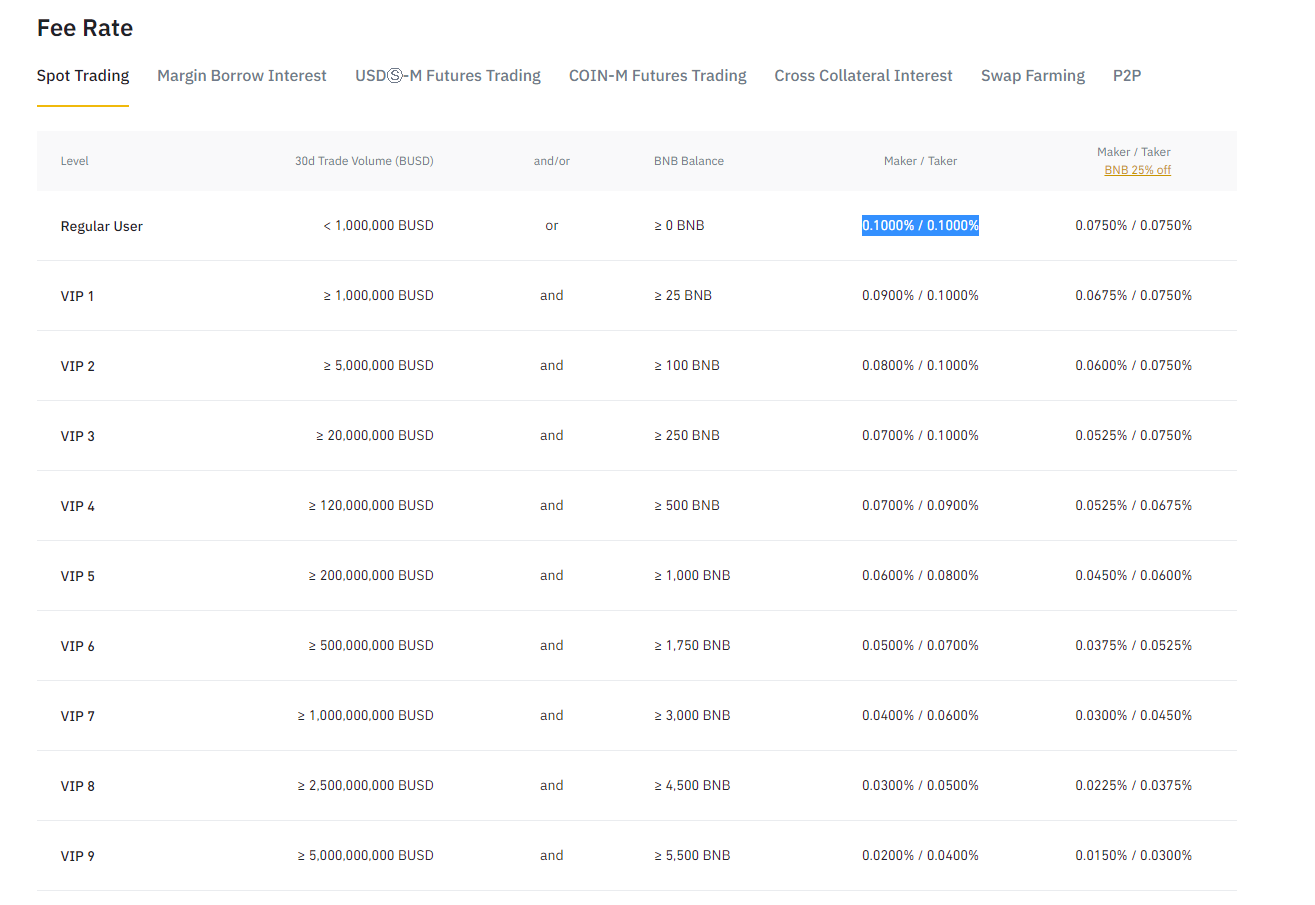Click the "0.0400% / 0.0600%" fee value
This screenshot has height=905, width=1315.
[x=920, y=716]
